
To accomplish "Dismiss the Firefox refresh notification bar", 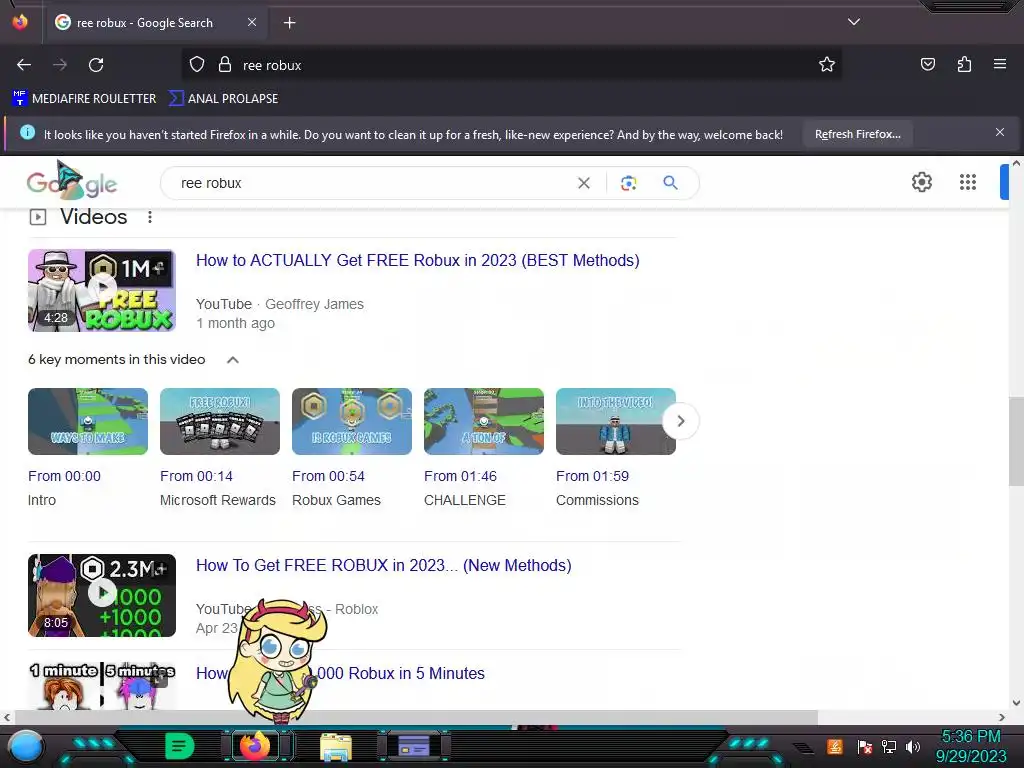I will coord(999,133).
